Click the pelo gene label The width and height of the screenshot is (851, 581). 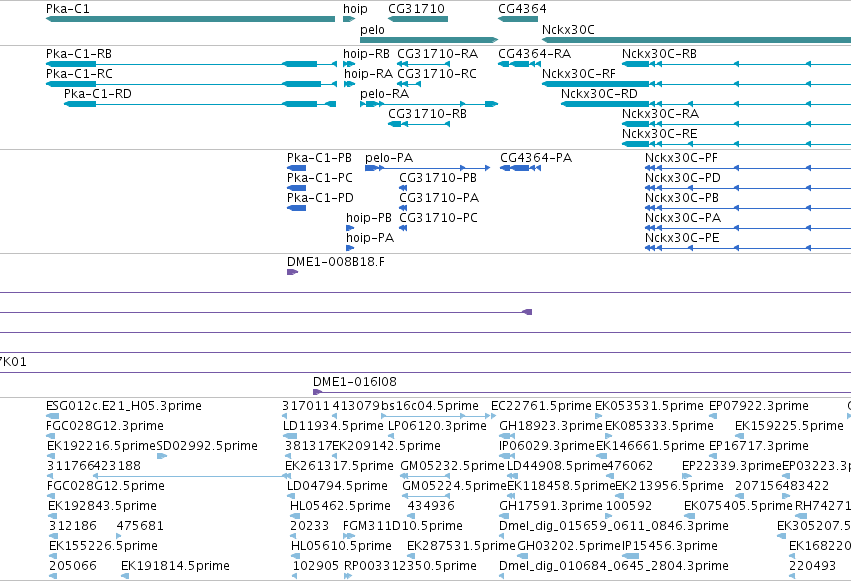372,30
